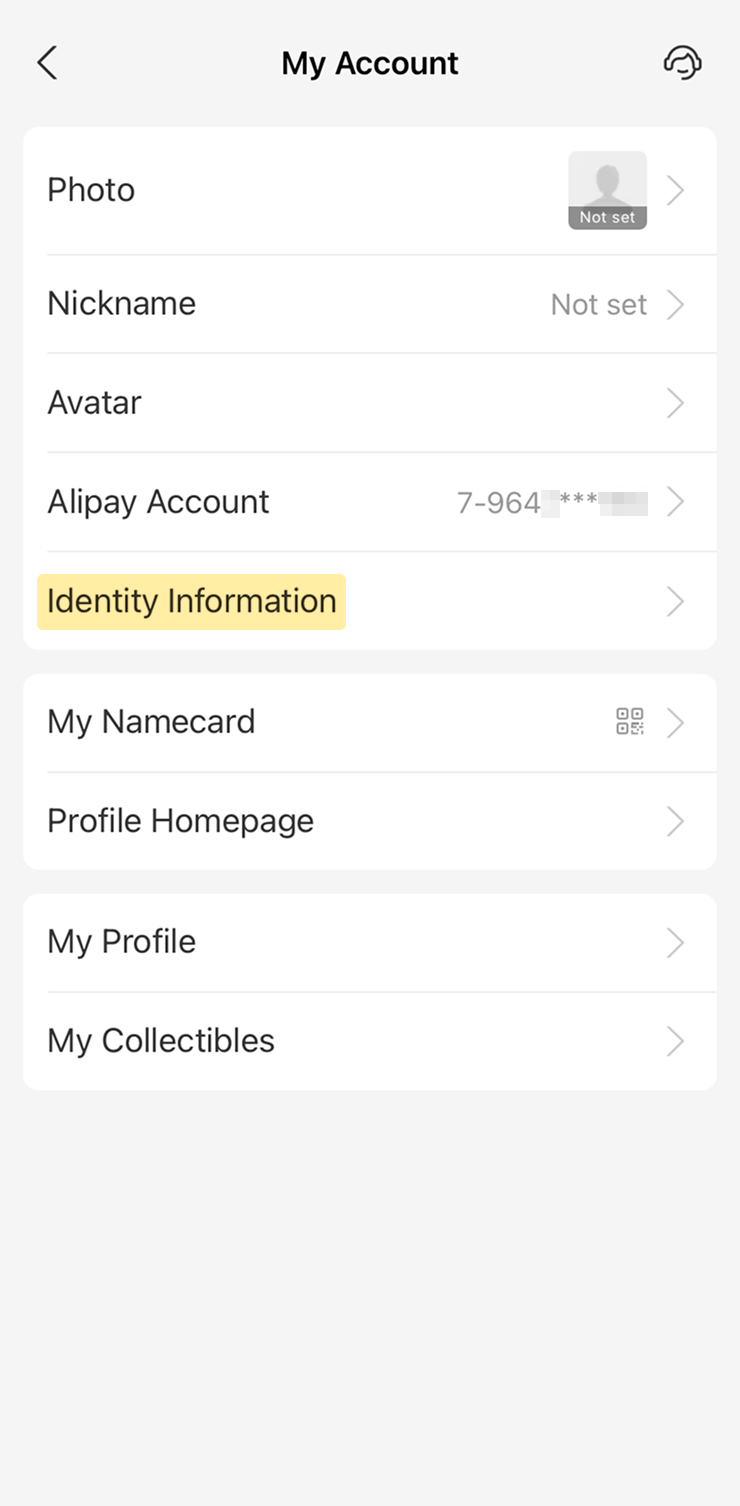Image resolution: width=740 pixels, height=1506 pixels.
Task: Tap Identity Information chevron arrow
Action: pyautogui.click(x=676, y=601)
